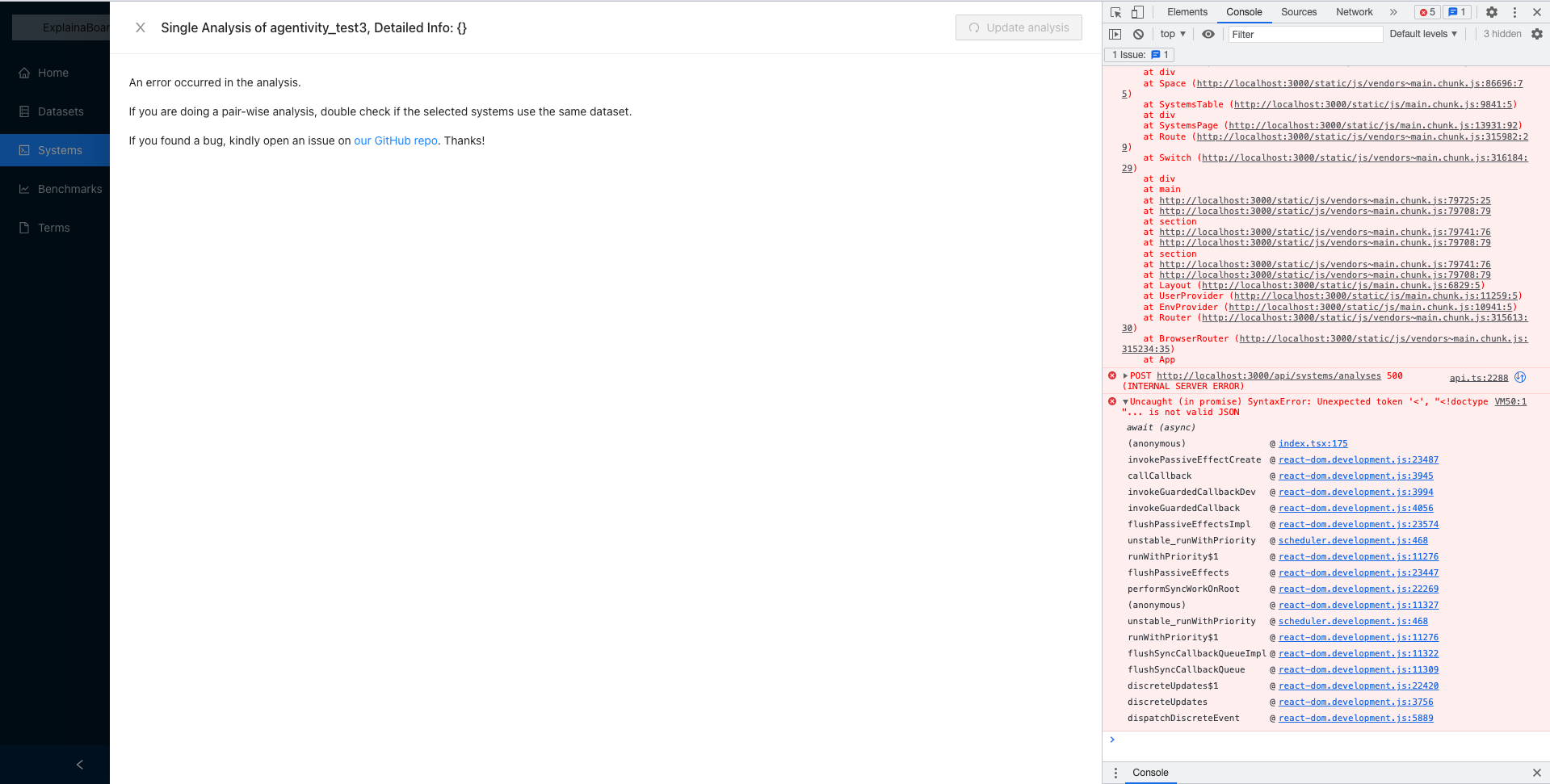This screenshot has width=1550, height=784.
Task: Open the Benchmarks sidebar section
Action: coord(69,188)
